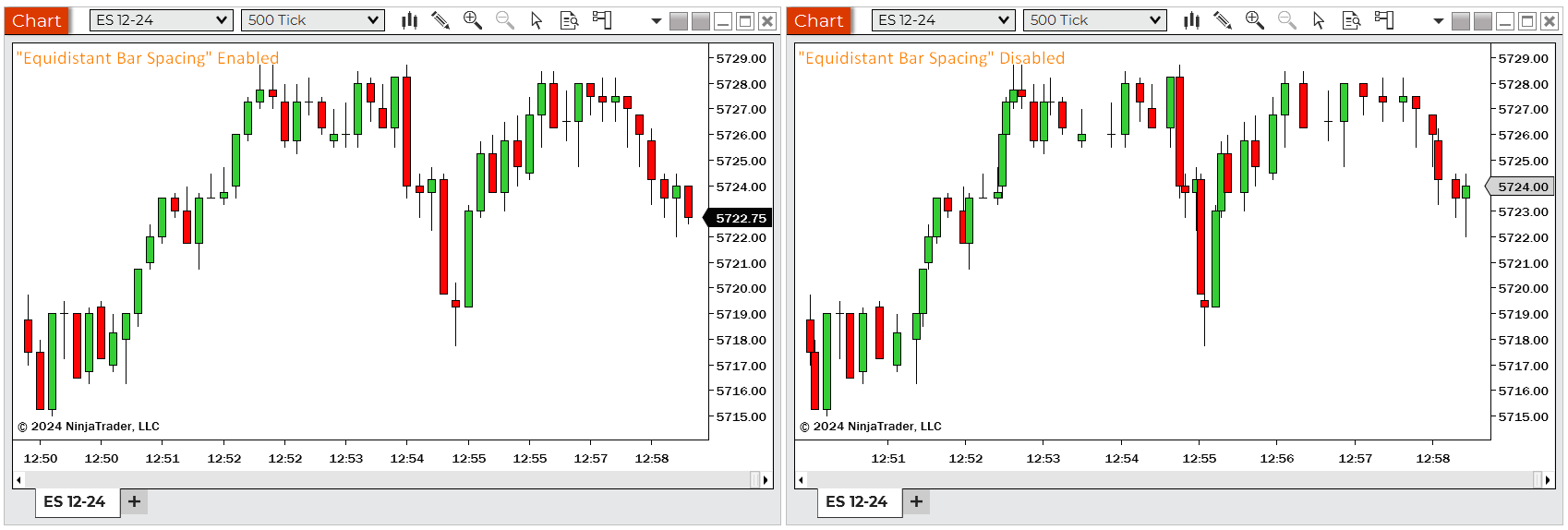Screen dimensions: 1568x530
Task: Open data box icon in right chart
Action: [x=1352, y=20]
